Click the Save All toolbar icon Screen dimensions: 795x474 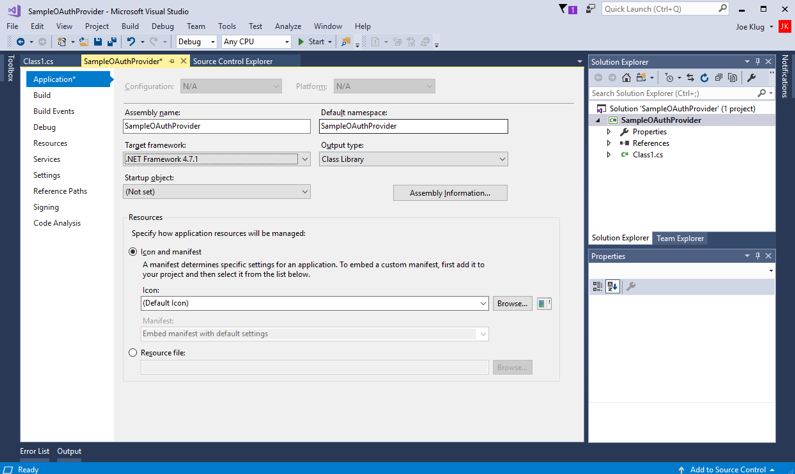(112, 42)
